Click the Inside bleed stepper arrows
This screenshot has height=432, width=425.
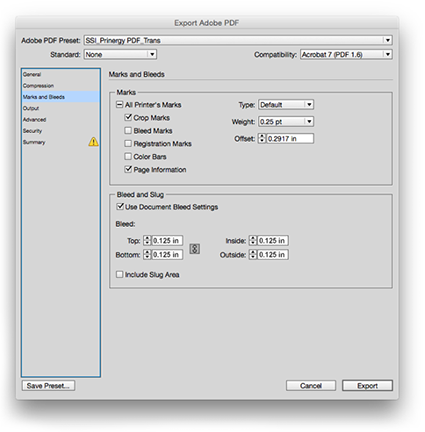(x=253, y=240)
